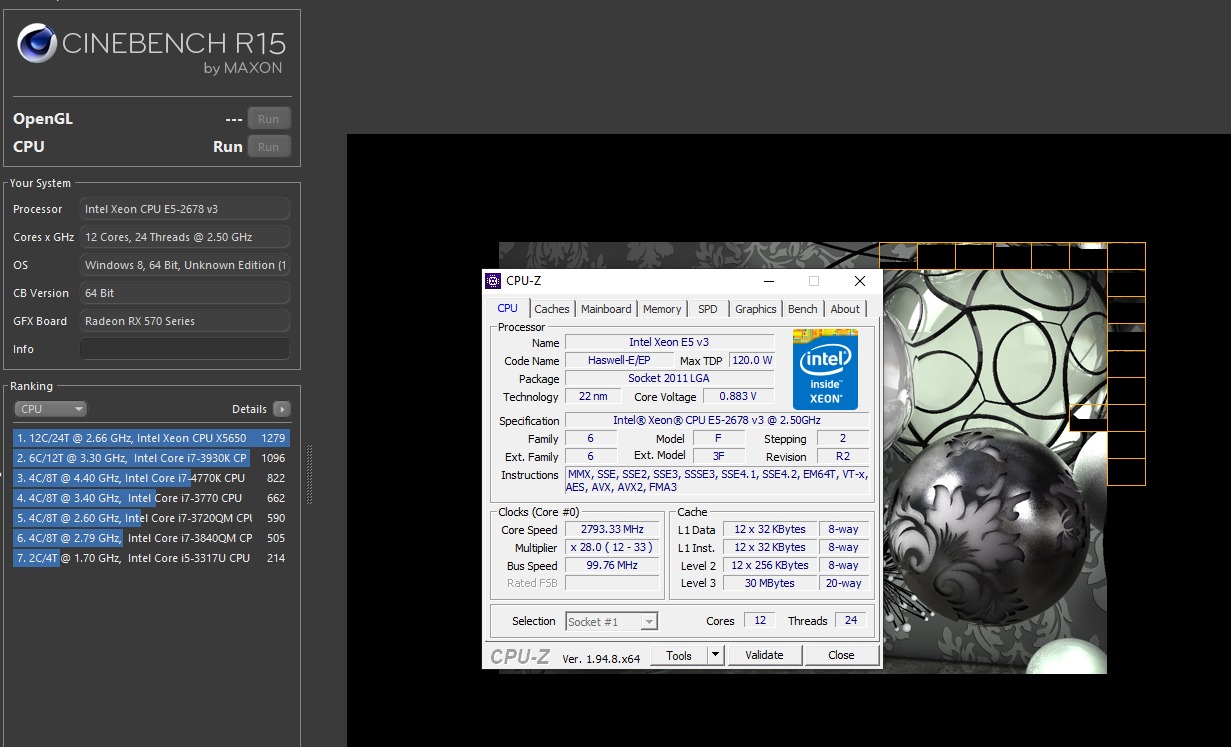The image size is (1231, 747).
Task: Close the CPU-Z window with X
Action: pyautogui.click(x=859, y=281)
